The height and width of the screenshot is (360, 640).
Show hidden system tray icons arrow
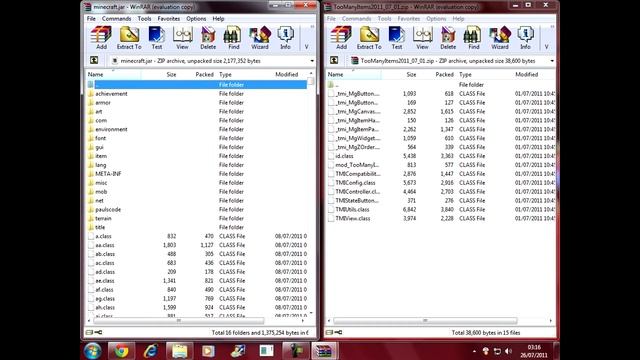(x=474, y=351)
